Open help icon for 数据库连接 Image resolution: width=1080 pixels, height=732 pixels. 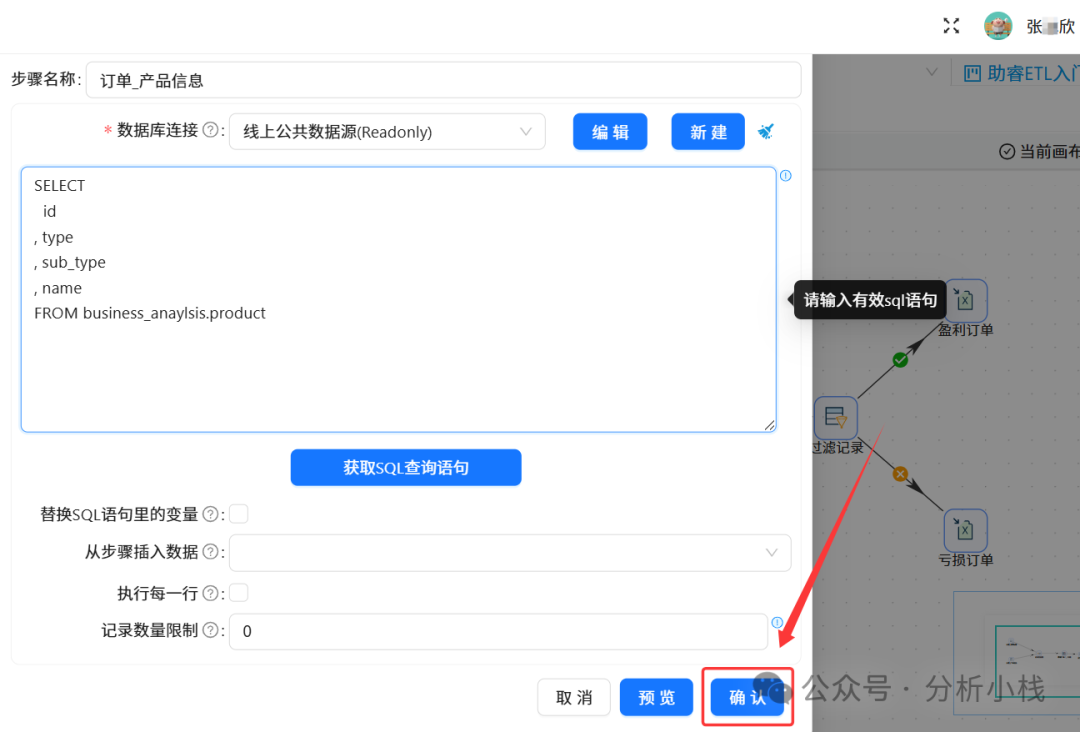(211, 130)
